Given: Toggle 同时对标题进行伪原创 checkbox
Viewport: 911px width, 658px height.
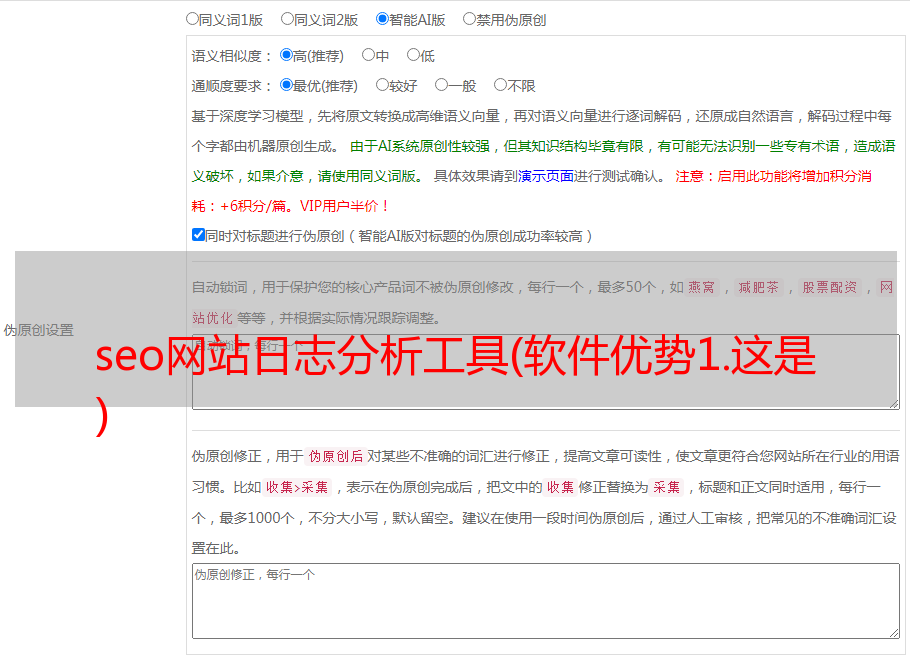Looking at the screenshot, I should point(198,235).
